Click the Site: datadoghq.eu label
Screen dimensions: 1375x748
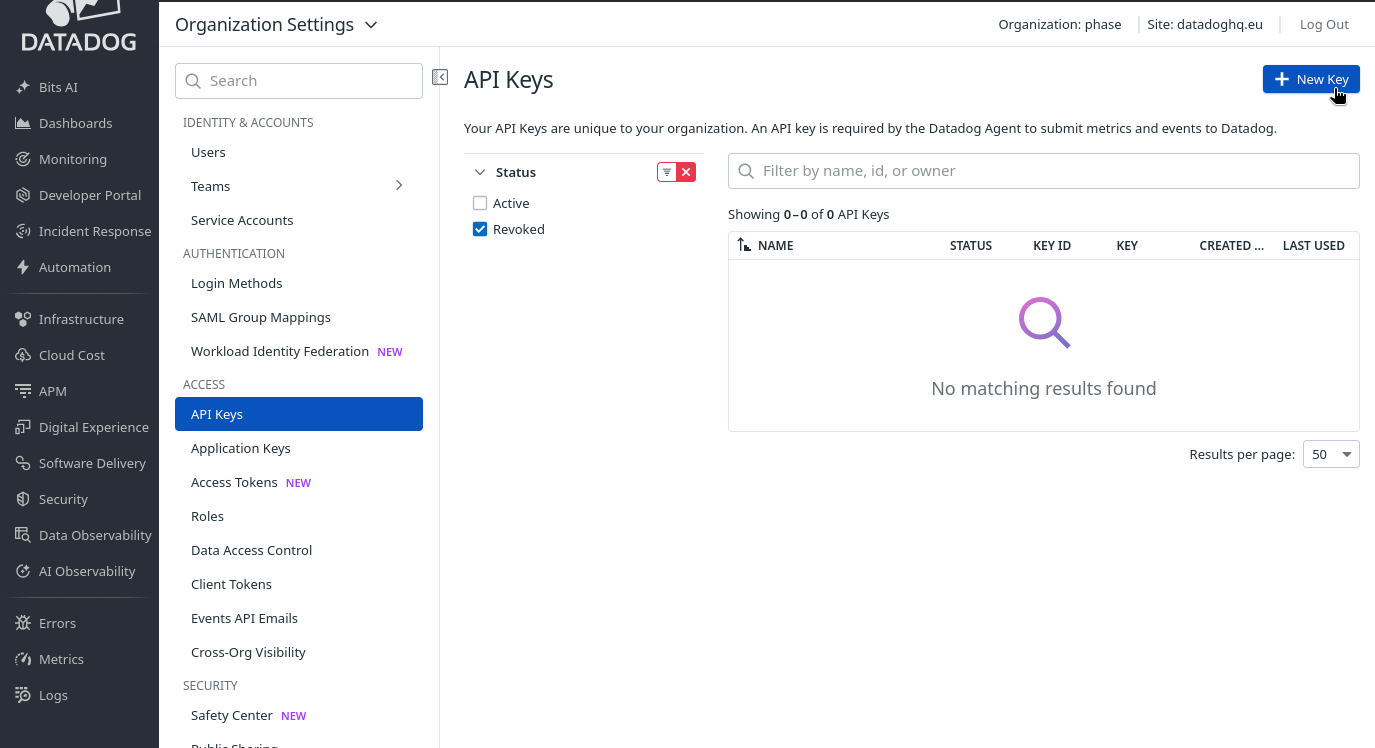coord(1205,24)
